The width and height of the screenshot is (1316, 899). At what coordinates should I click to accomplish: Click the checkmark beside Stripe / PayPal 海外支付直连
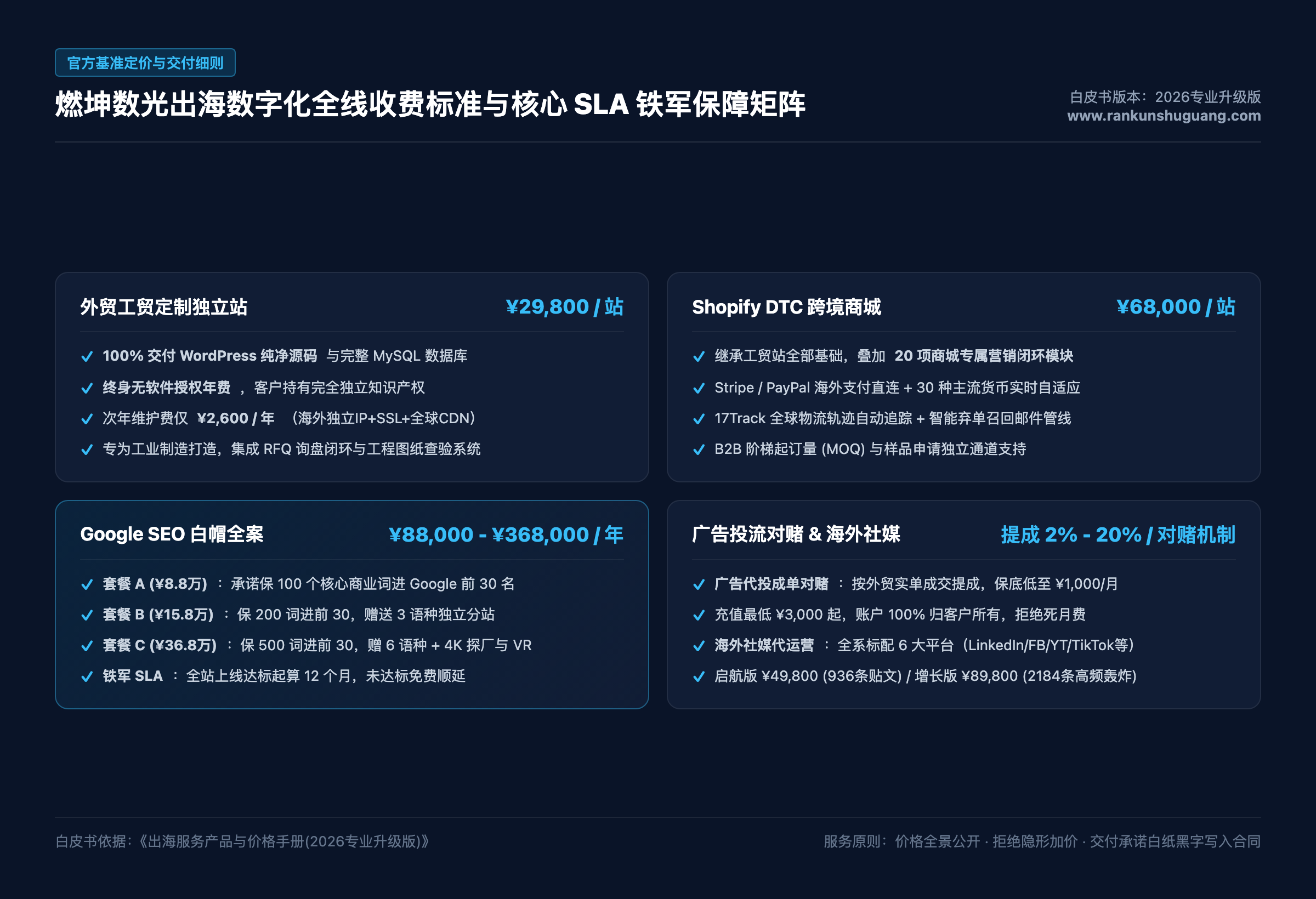[699, 388]
